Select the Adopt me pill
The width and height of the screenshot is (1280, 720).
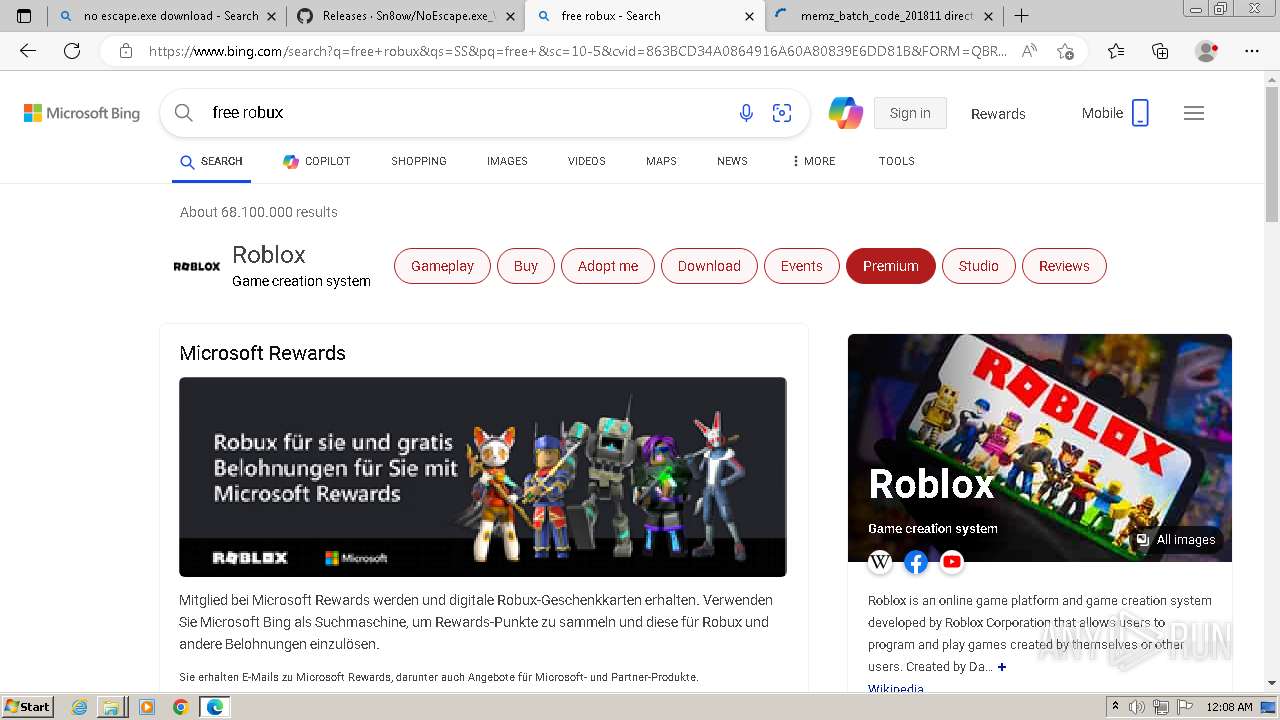pos(608,266)
